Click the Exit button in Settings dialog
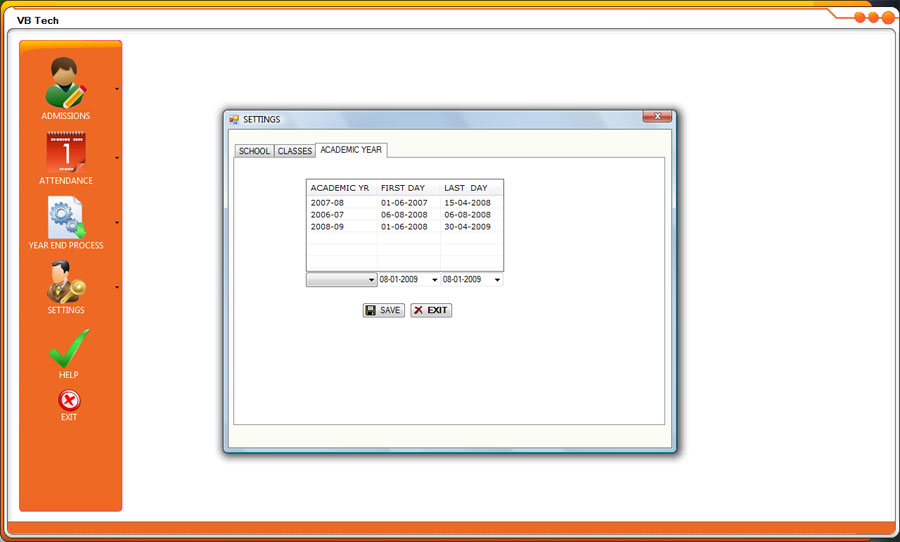 click(431, 310)
